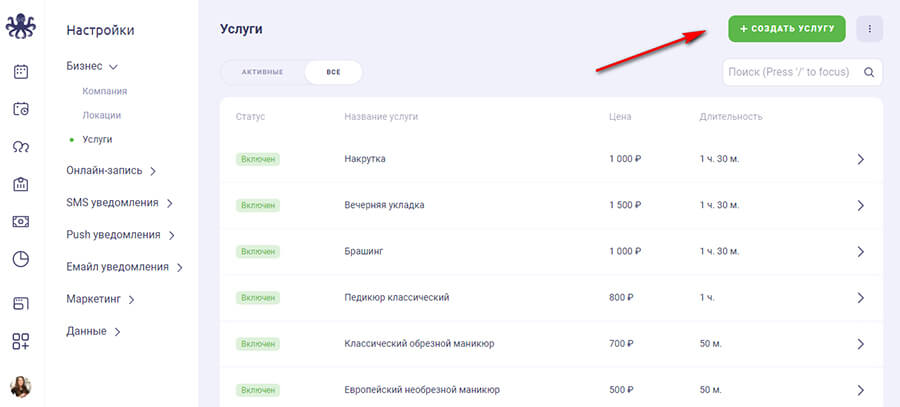Open the Компания settings page

(x=104, y=91)
